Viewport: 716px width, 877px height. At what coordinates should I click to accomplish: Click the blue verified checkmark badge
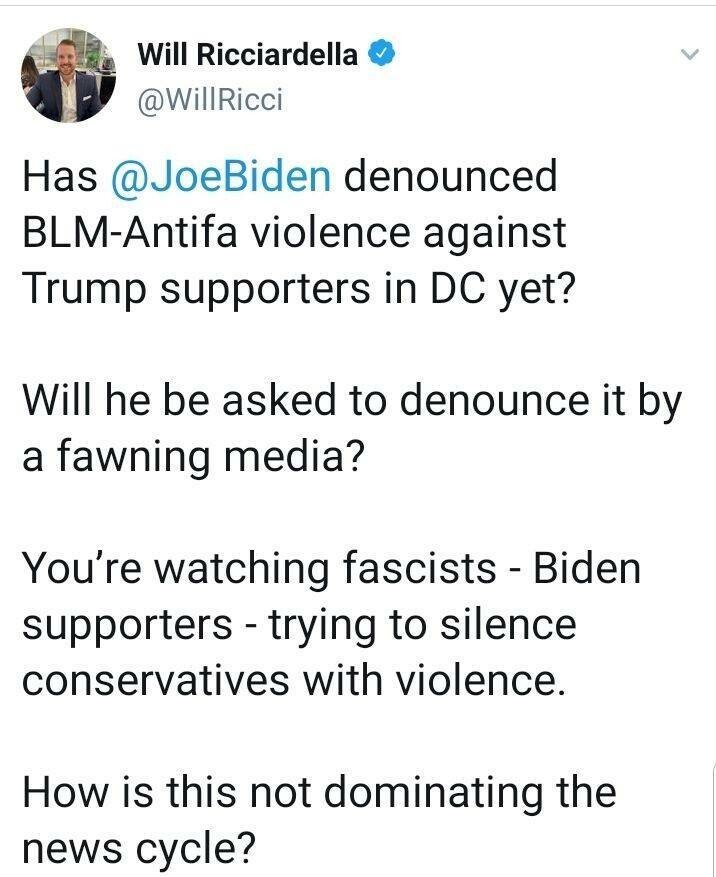pos(381,54)
